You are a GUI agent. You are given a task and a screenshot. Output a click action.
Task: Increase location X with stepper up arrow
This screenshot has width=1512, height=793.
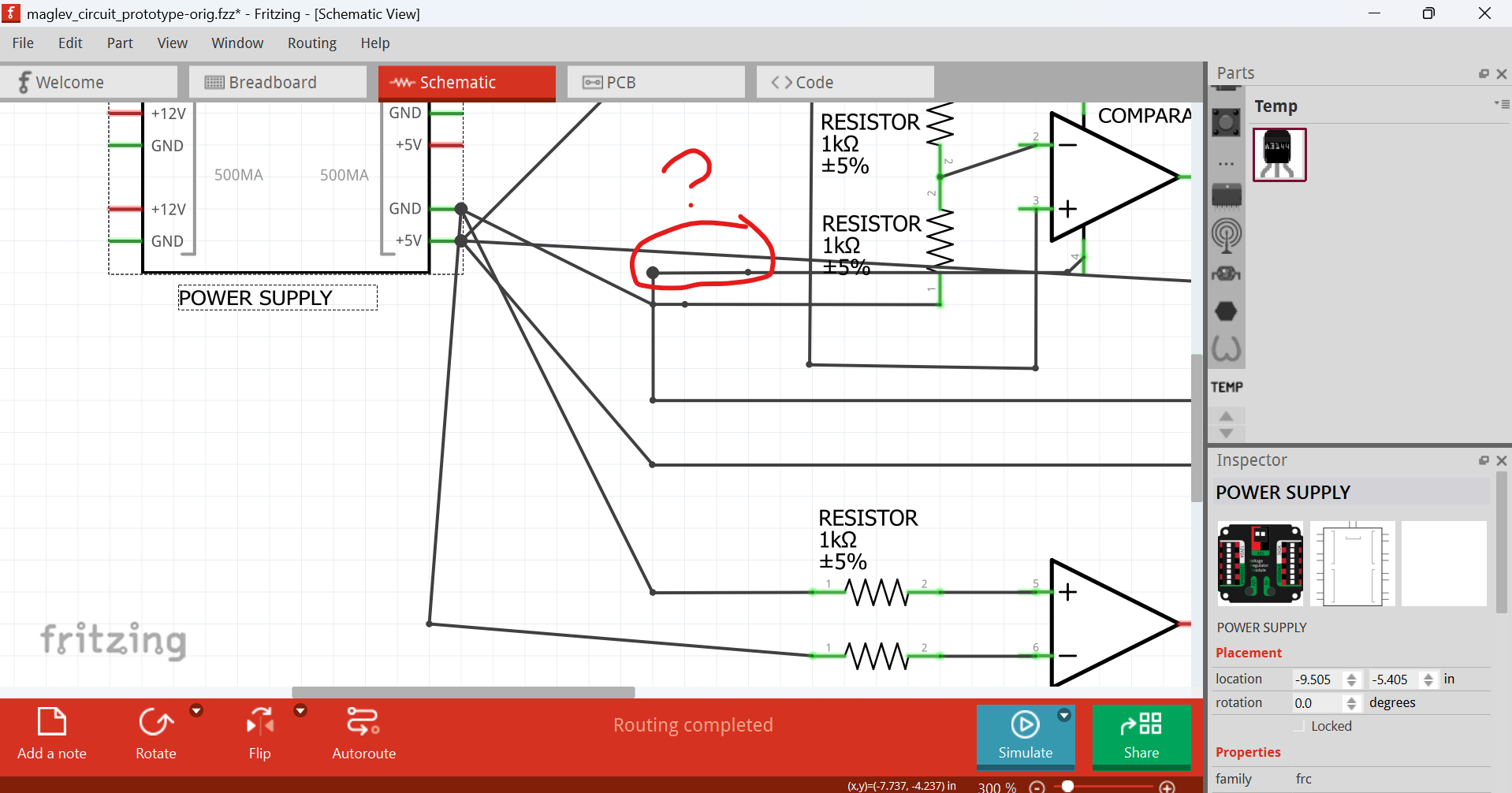1352,676
